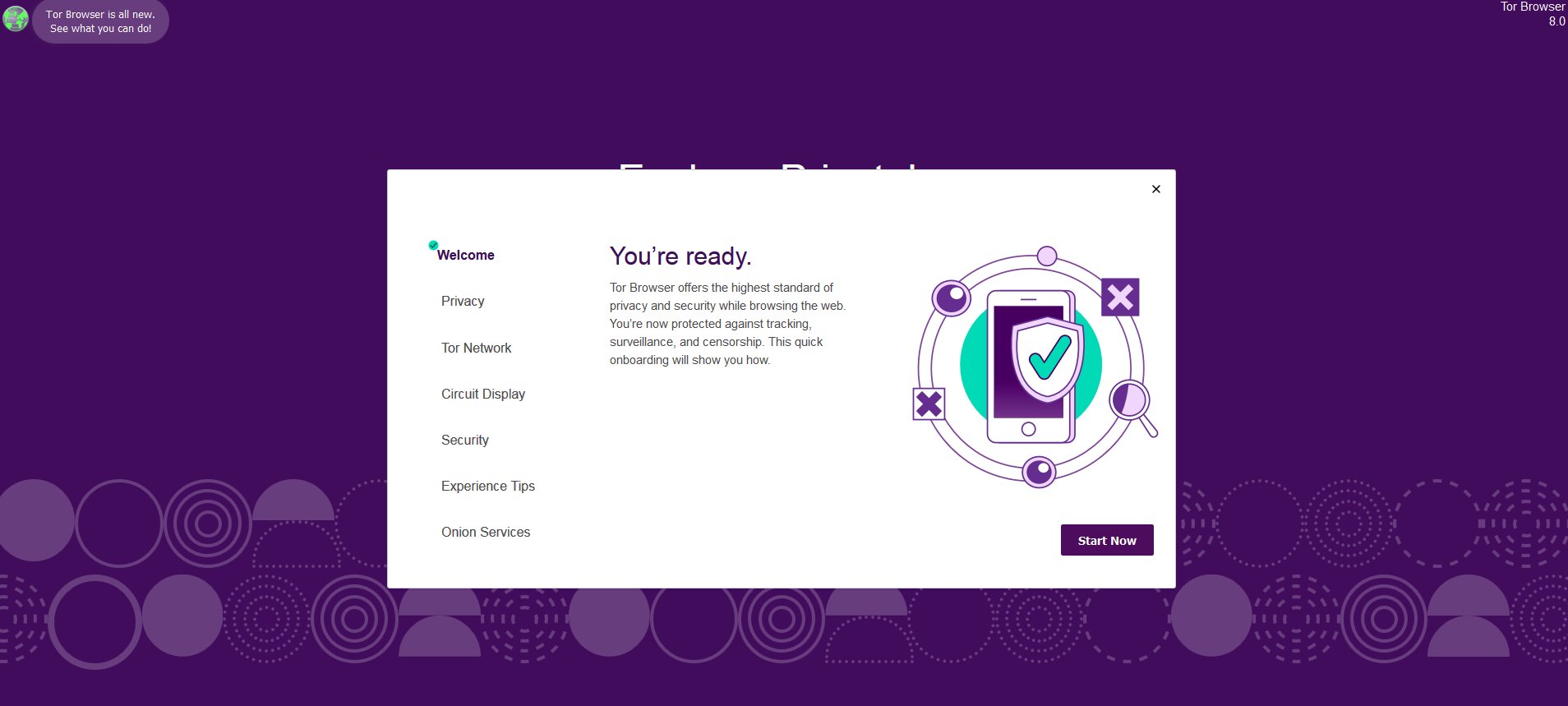Click the shield and phone illustration
This screenshot has height=706, width=1568.
[x=1035, y=367]
